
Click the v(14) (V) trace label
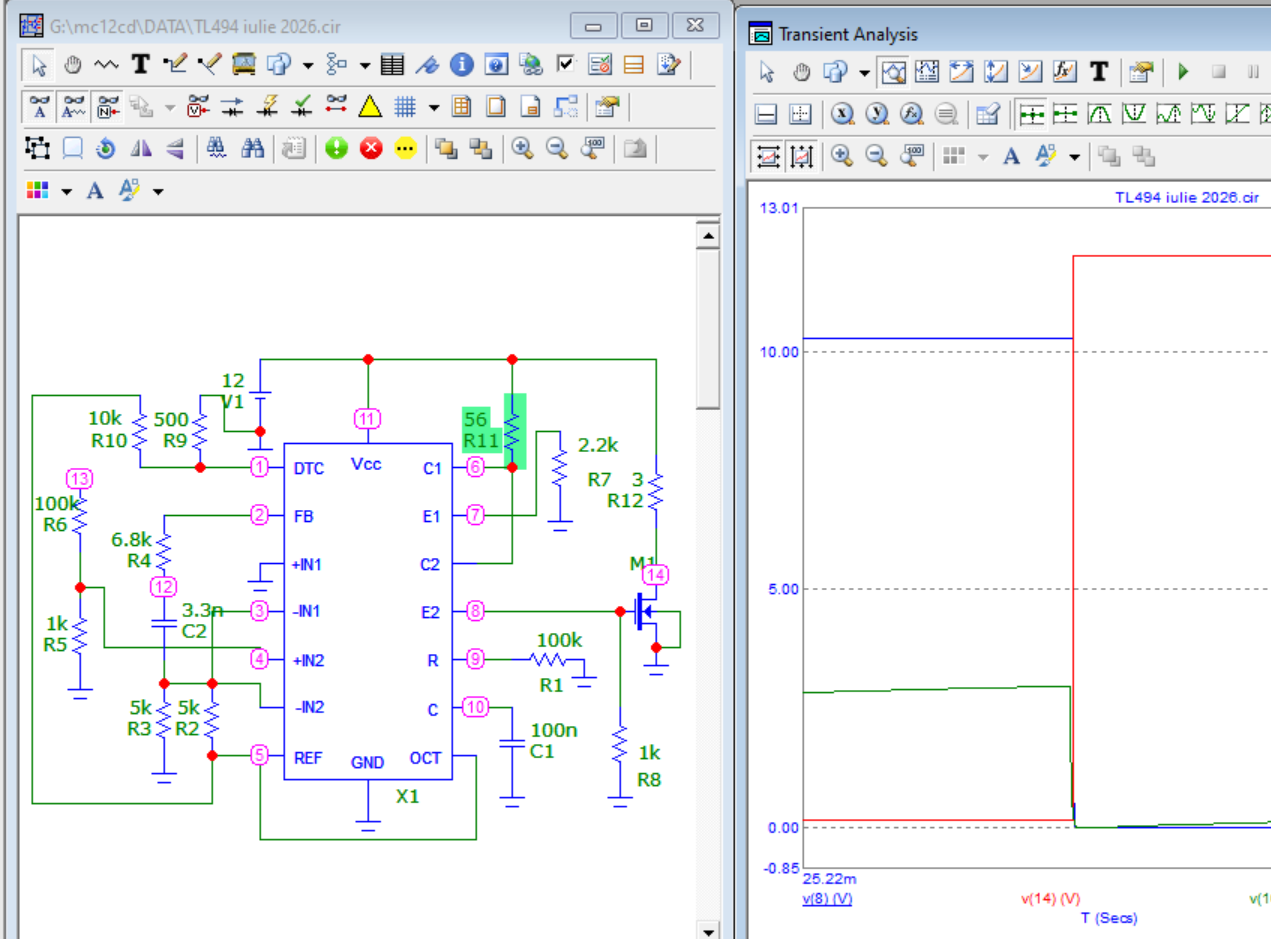[x=1050, y=898]
